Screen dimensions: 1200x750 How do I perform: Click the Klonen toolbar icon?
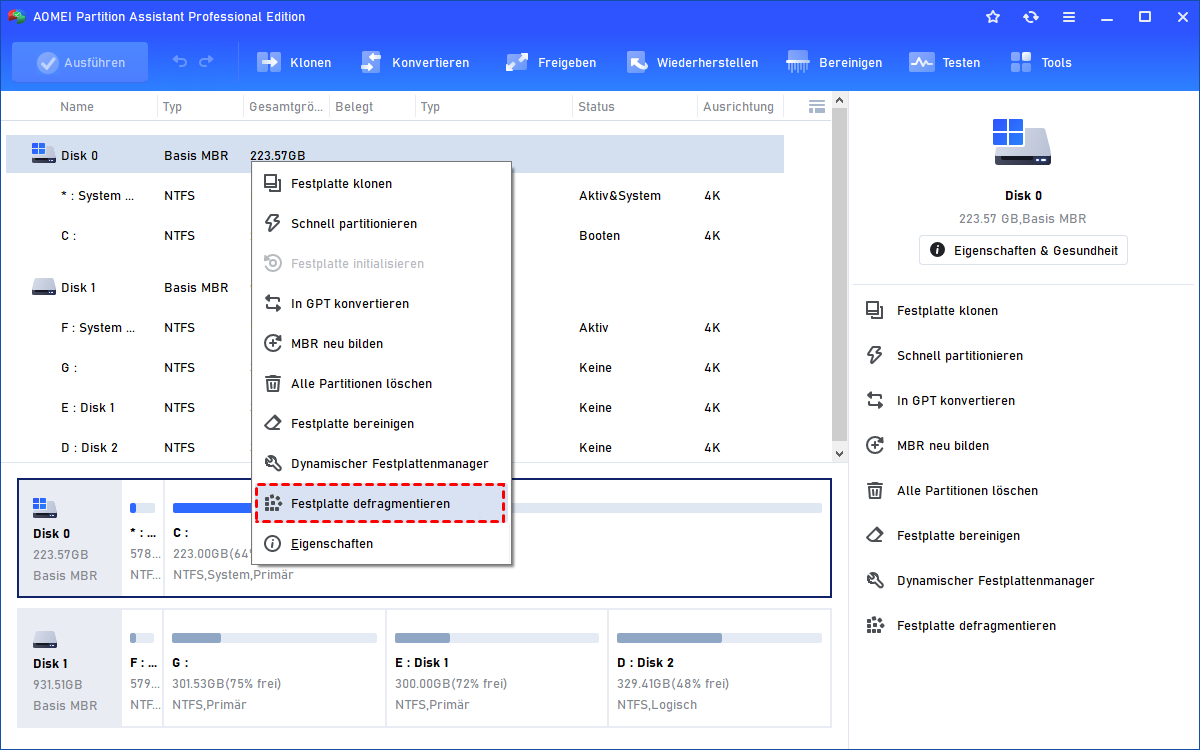[270, 62]
